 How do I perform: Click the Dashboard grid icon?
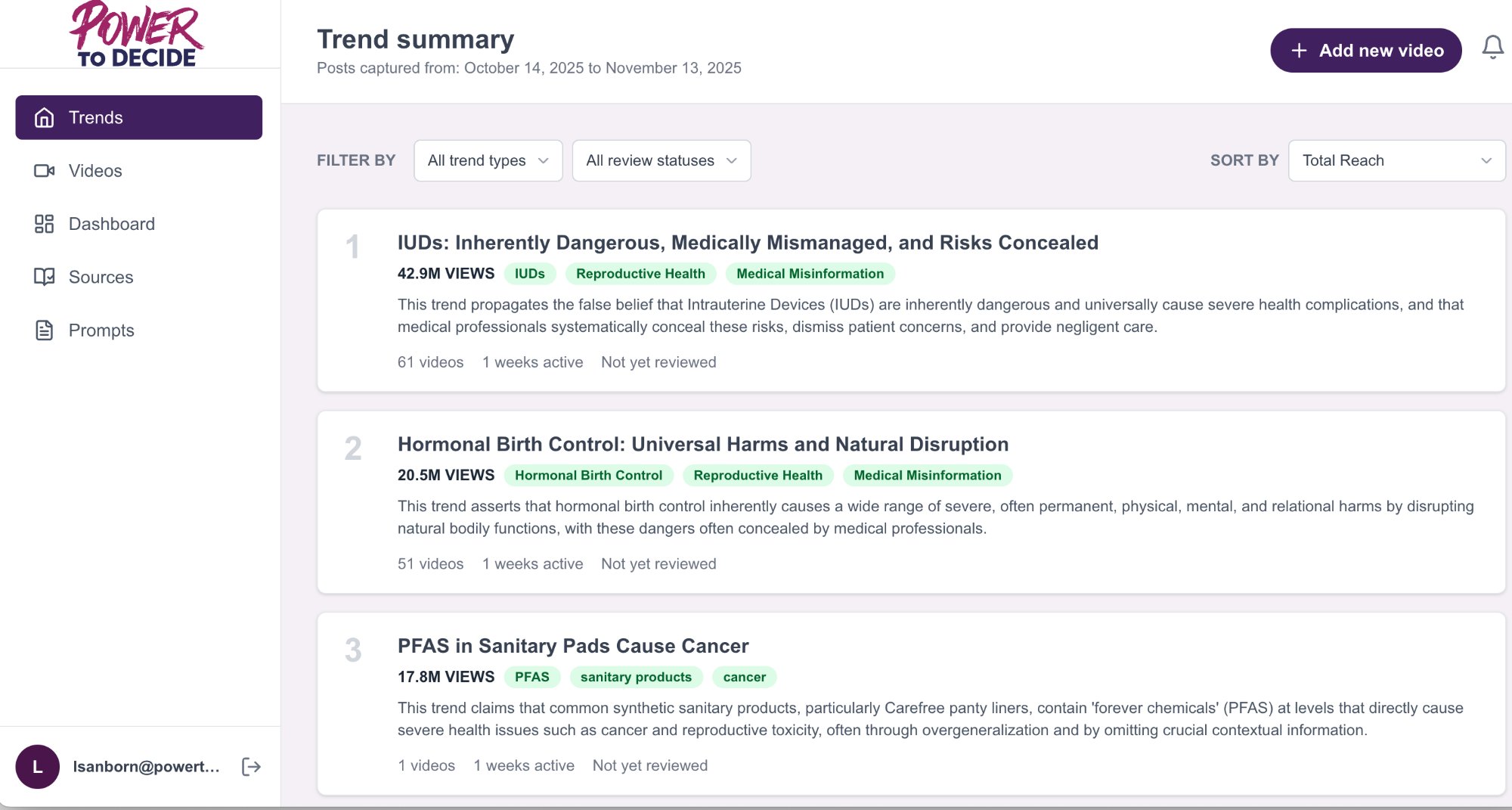(44, 224)
